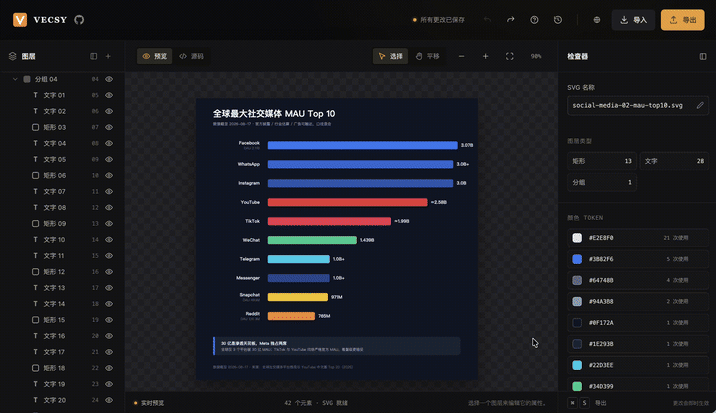Toggle visibility of 文字 16
Viewport: 716px width, 413px height.
(109, 336)
